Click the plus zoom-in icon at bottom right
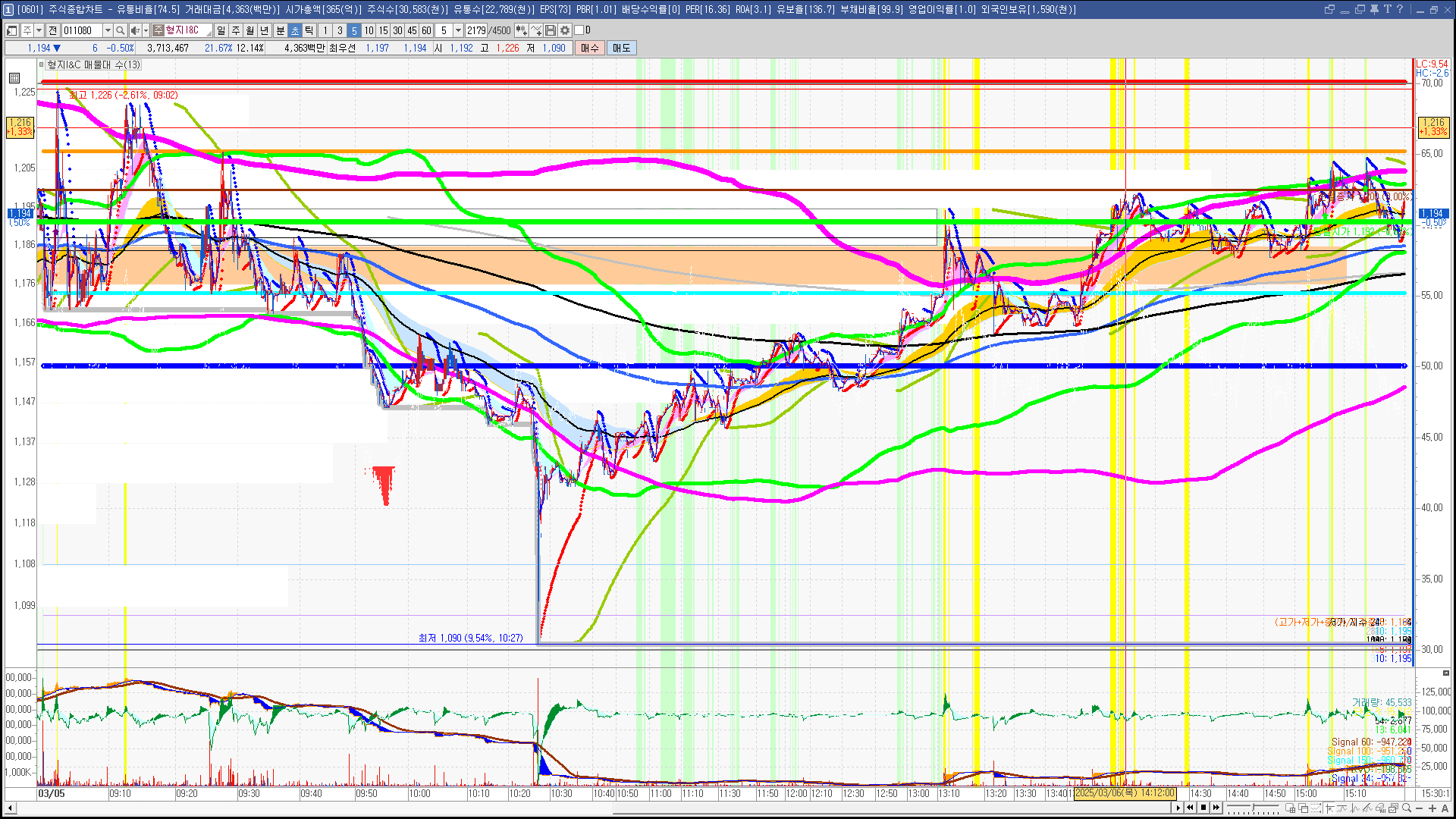The height and width of the screenshot is (819, 1456). [x=1432, y=808]
